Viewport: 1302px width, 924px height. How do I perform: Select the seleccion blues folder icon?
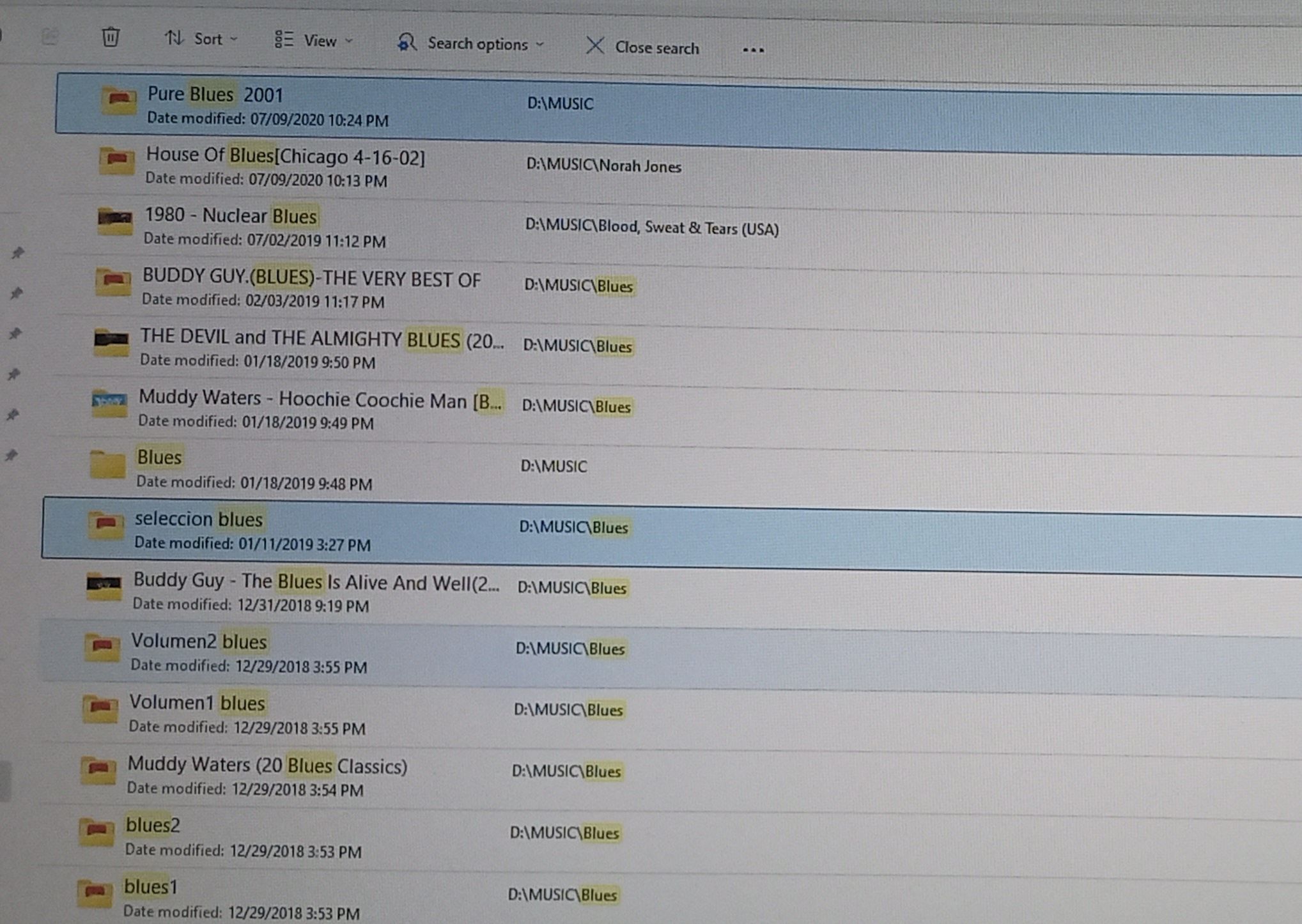click(x=105, y=525)
